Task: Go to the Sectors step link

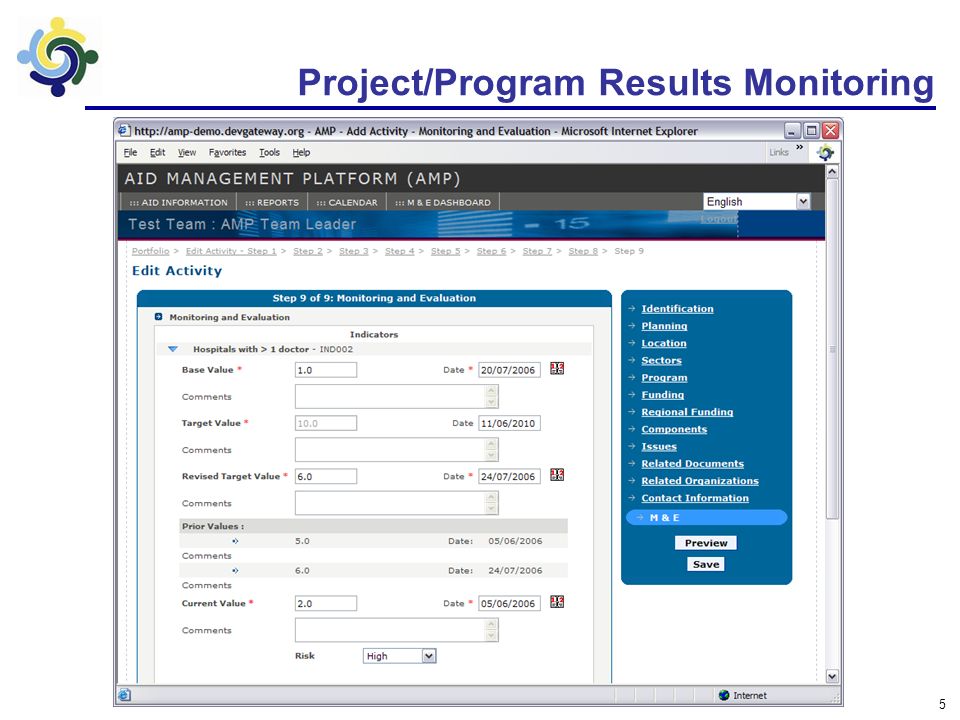Action: [x=661, y=360]
